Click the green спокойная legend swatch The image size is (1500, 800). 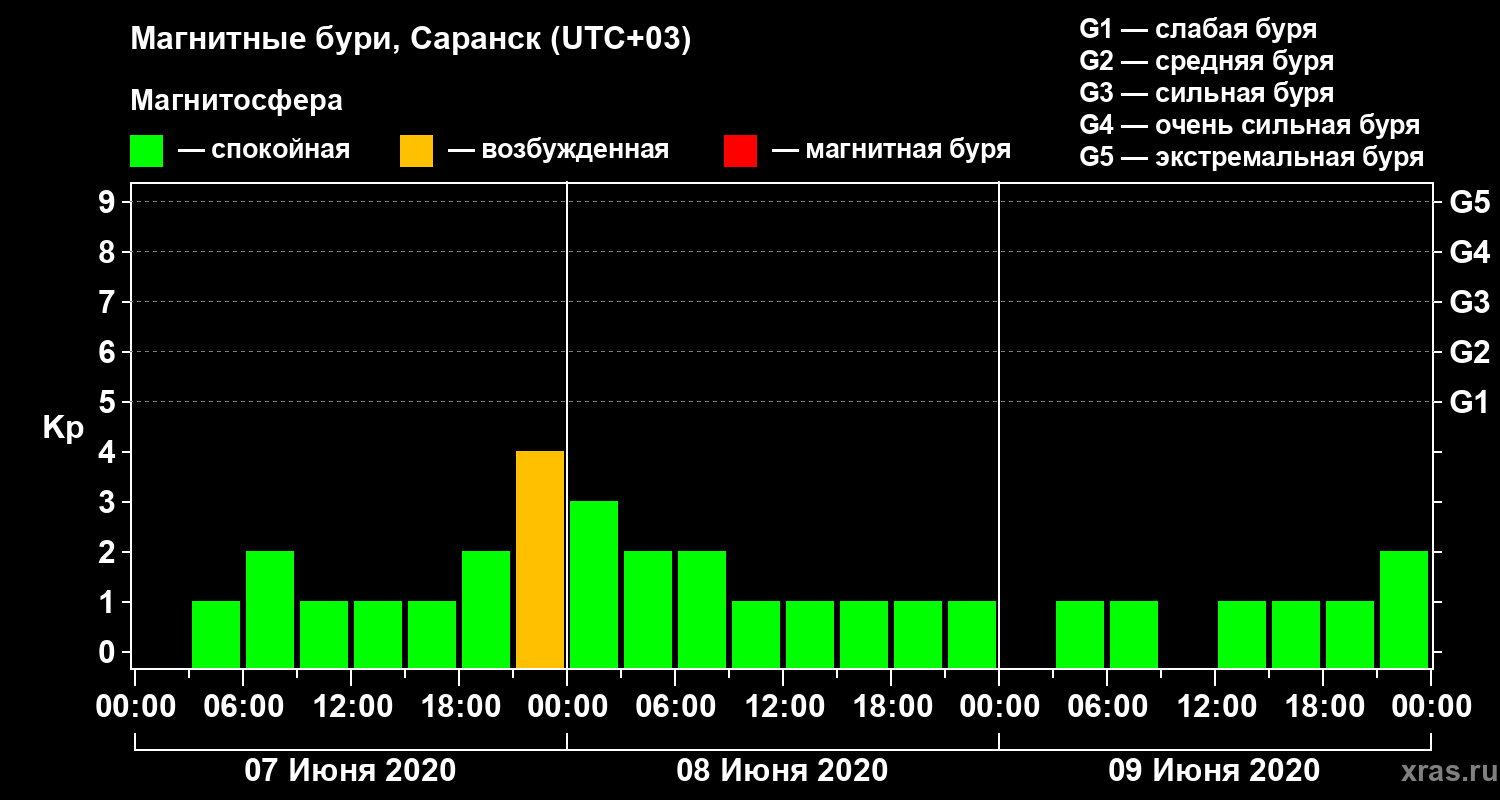(146, 150)
